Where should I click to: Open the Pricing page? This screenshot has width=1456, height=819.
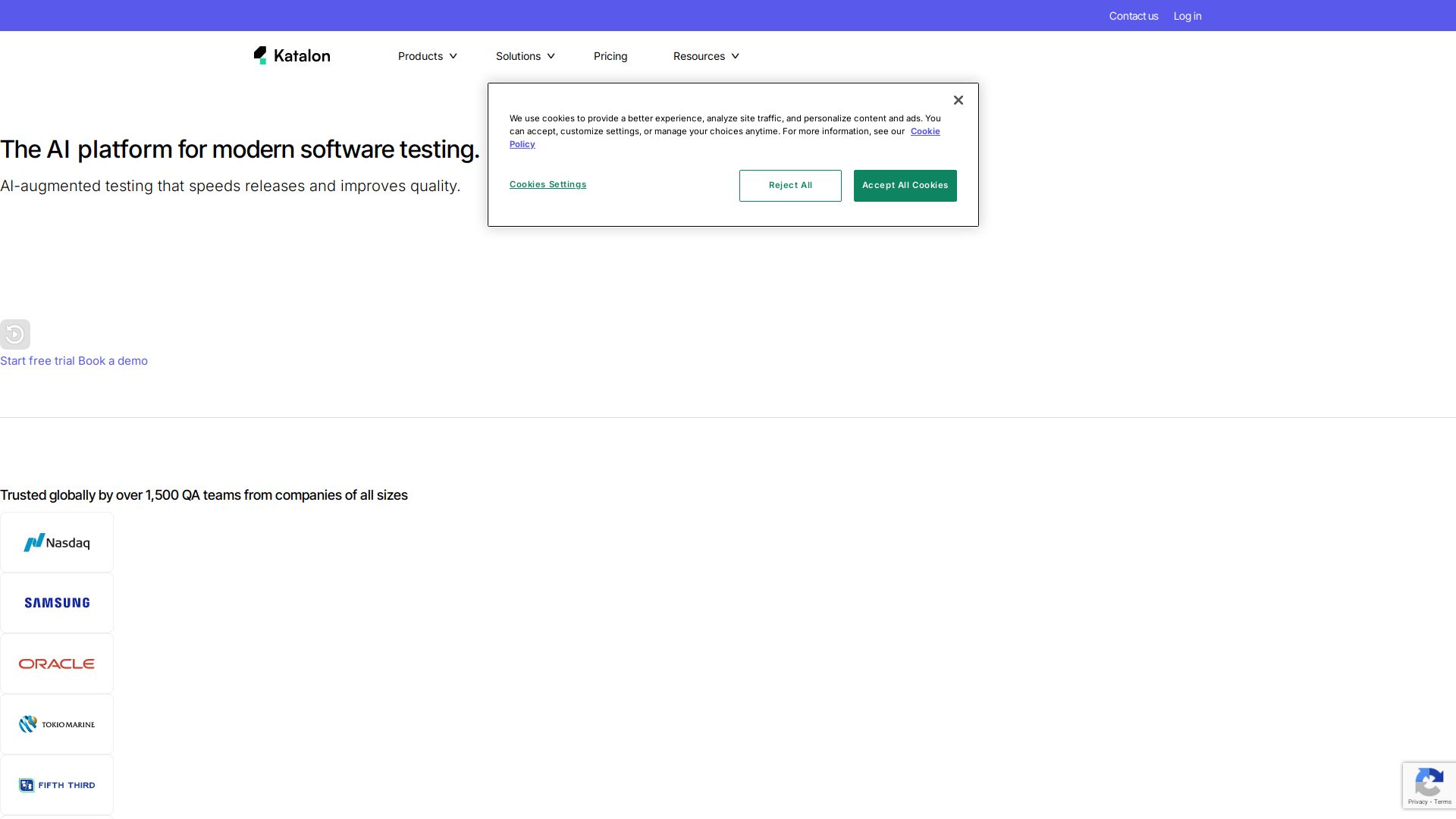[x=610, y=56]
